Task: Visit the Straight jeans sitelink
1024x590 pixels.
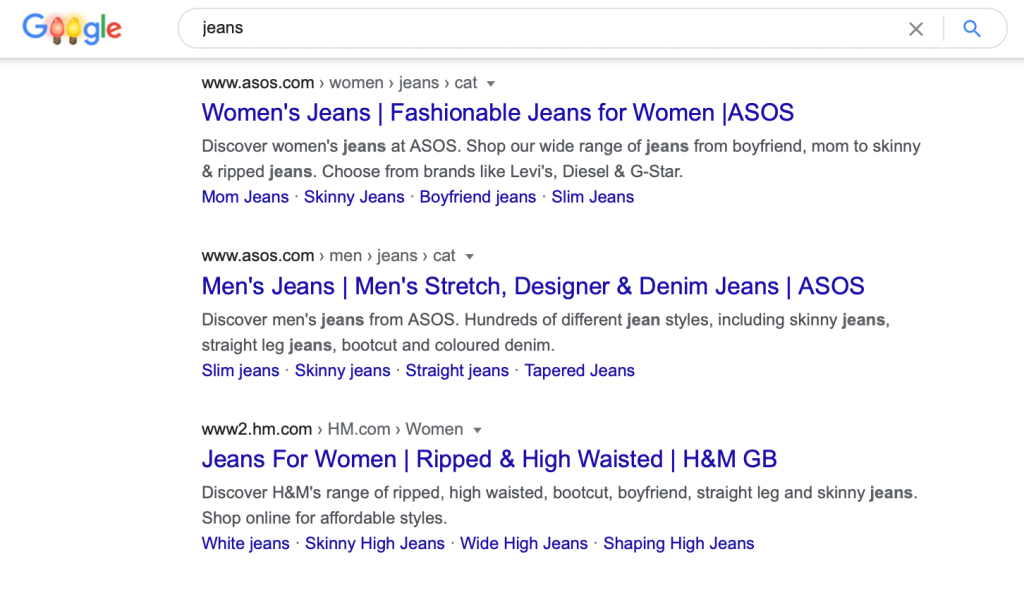Action: click(457, 370)
